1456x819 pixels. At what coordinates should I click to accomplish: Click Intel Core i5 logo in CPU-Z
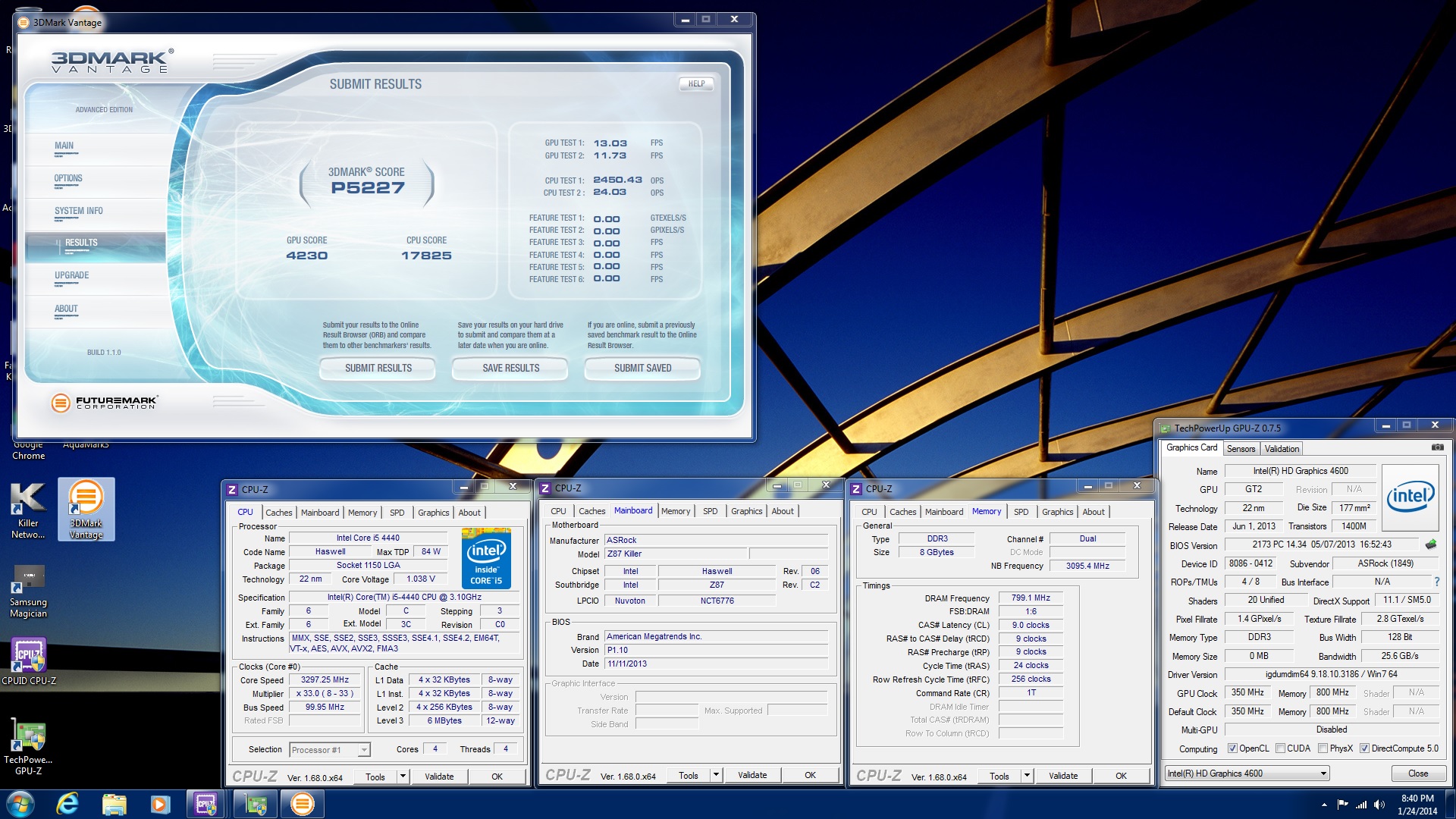(486, 559)
